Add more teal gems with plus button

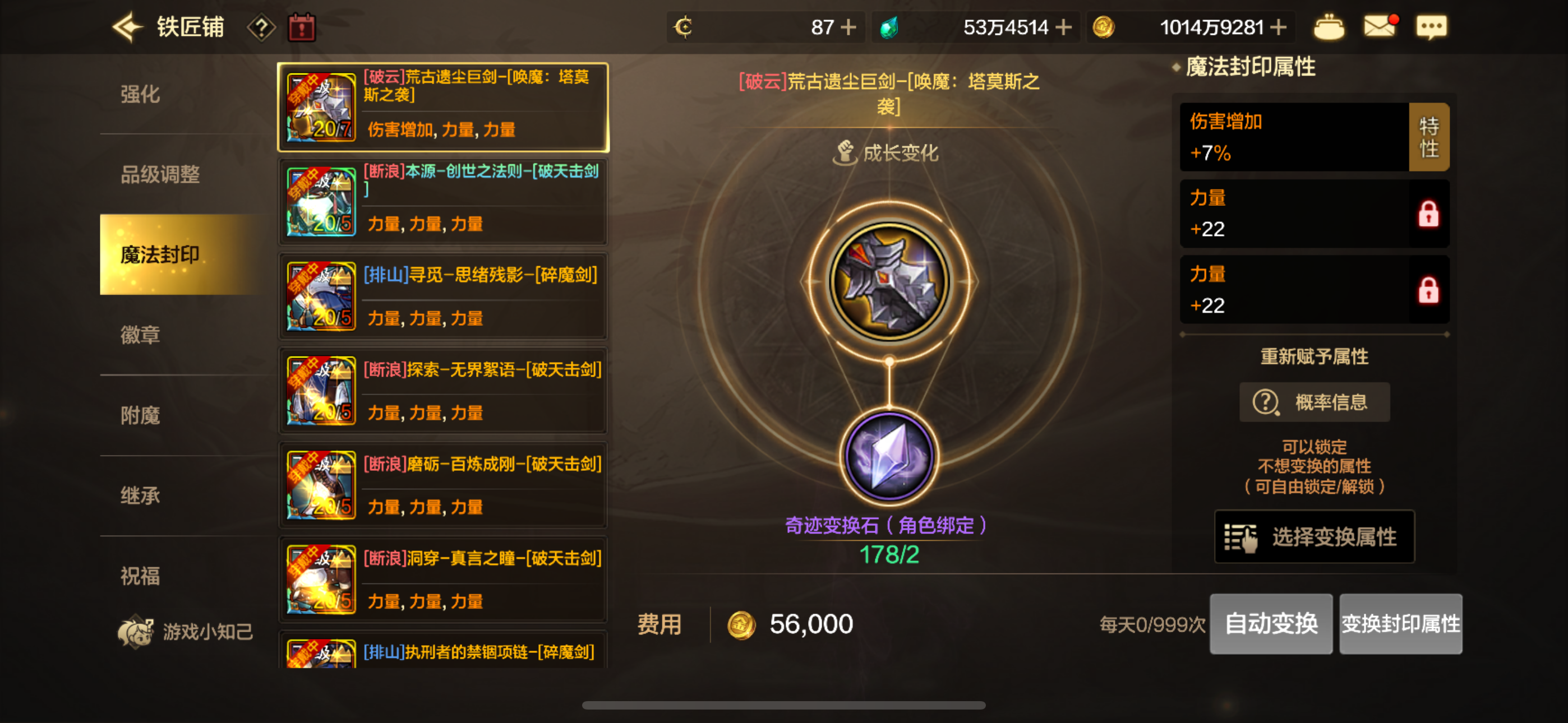[1063, 27]
